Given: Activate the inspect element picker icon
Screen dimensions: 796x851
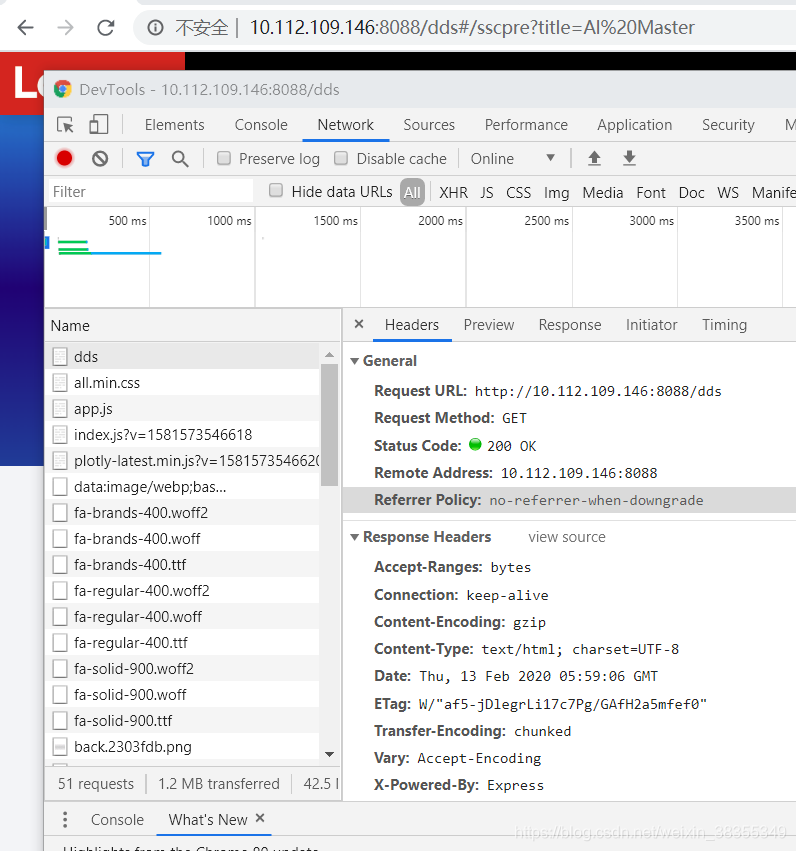Looking at the screenshot, I should click(66, 125).
